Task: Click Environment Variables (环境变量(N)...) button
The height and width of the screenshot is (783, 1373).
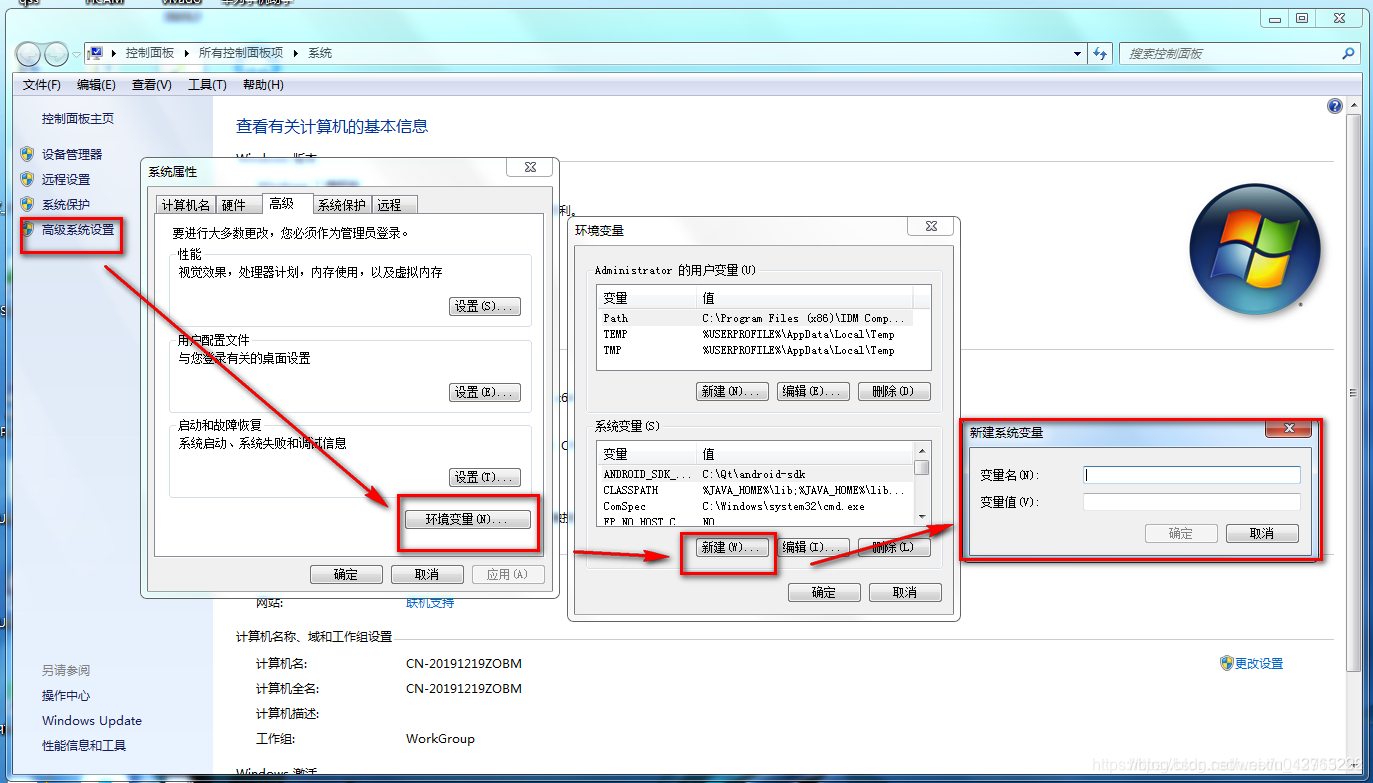Action: pyautogui.click(x=468, y=519)
